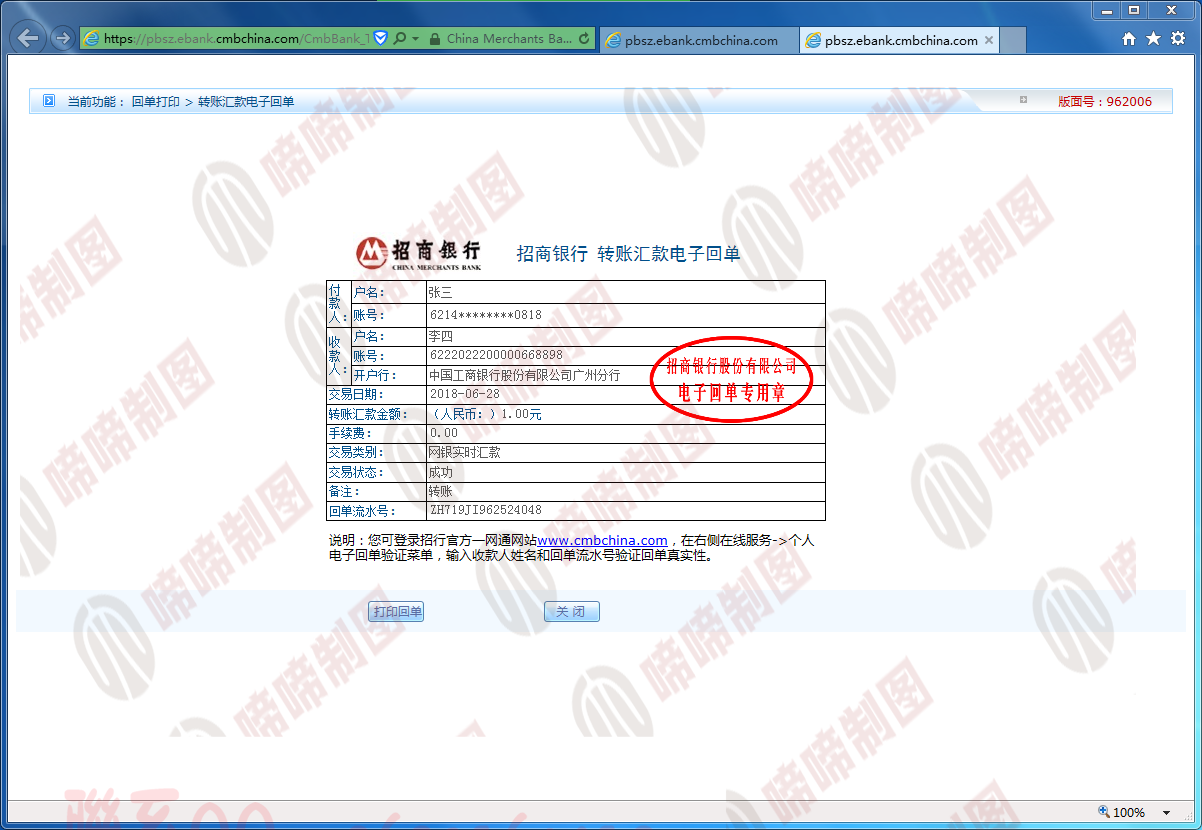This screenshot has height=830, width=1202.
Task: Click the padlock security icon
Action: pyautogui.click(x=434, y=40)
